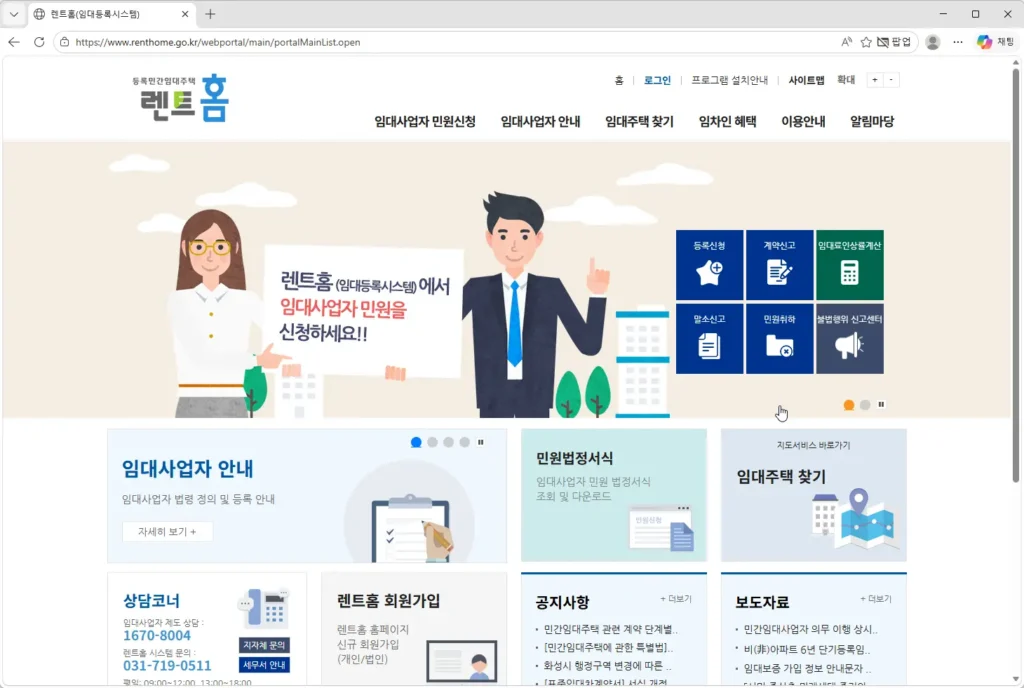Open press item 비(非)아파트 6년 단기등록임

coord(807,649)
